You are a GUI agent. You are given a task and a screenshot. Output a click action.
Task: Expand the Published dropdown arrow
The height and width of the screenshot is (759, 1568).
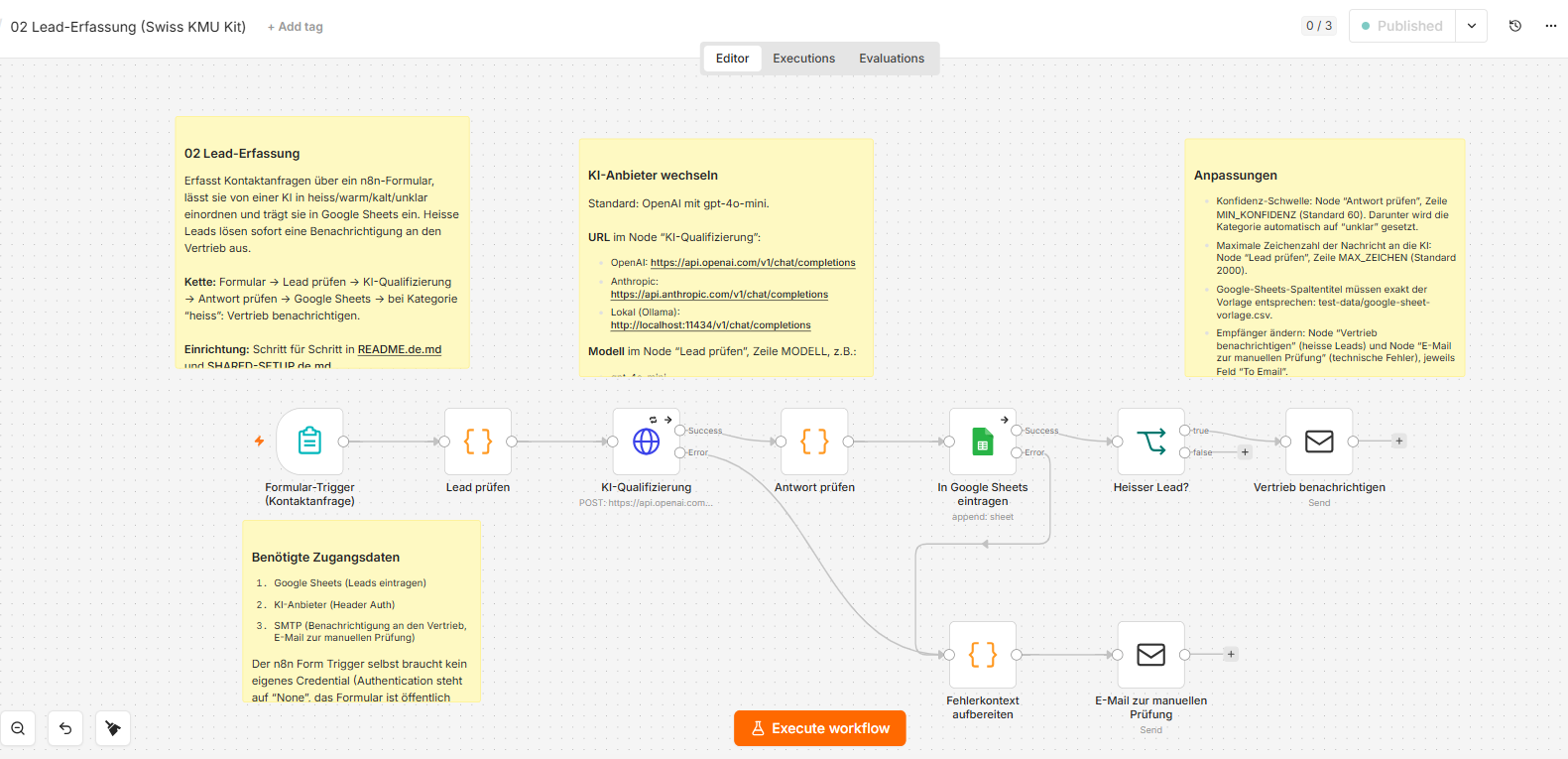point(1472,26)
